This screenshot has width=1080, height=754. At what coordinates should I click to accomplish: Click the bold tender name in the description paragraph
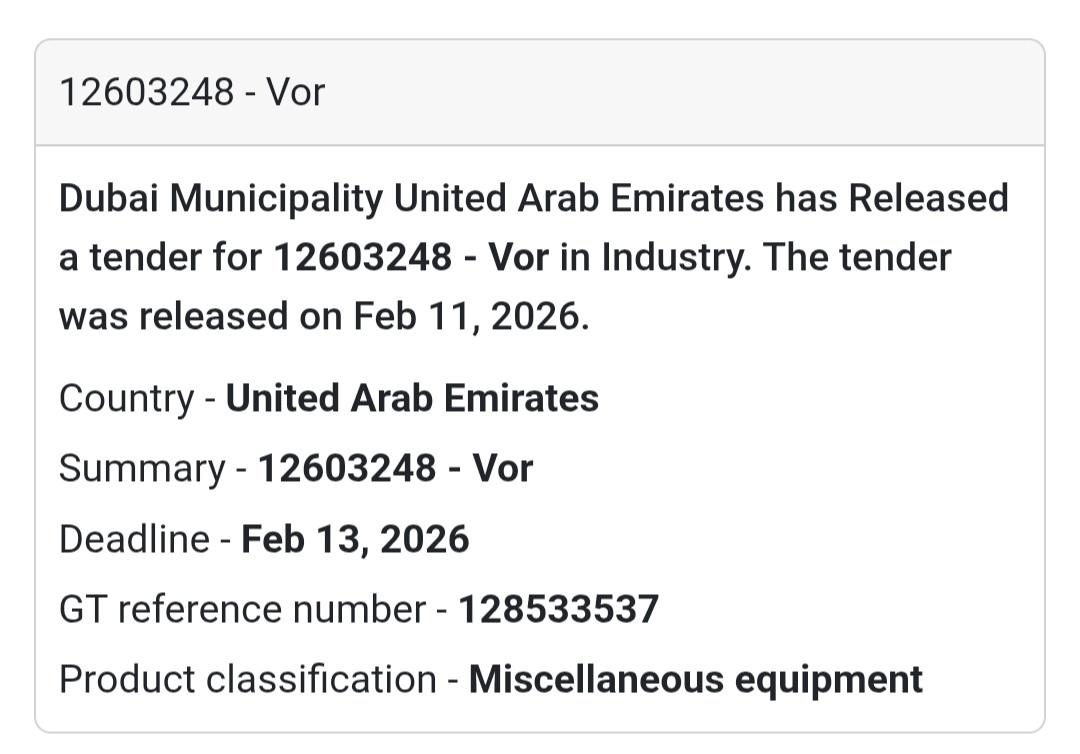coord(411,257)
